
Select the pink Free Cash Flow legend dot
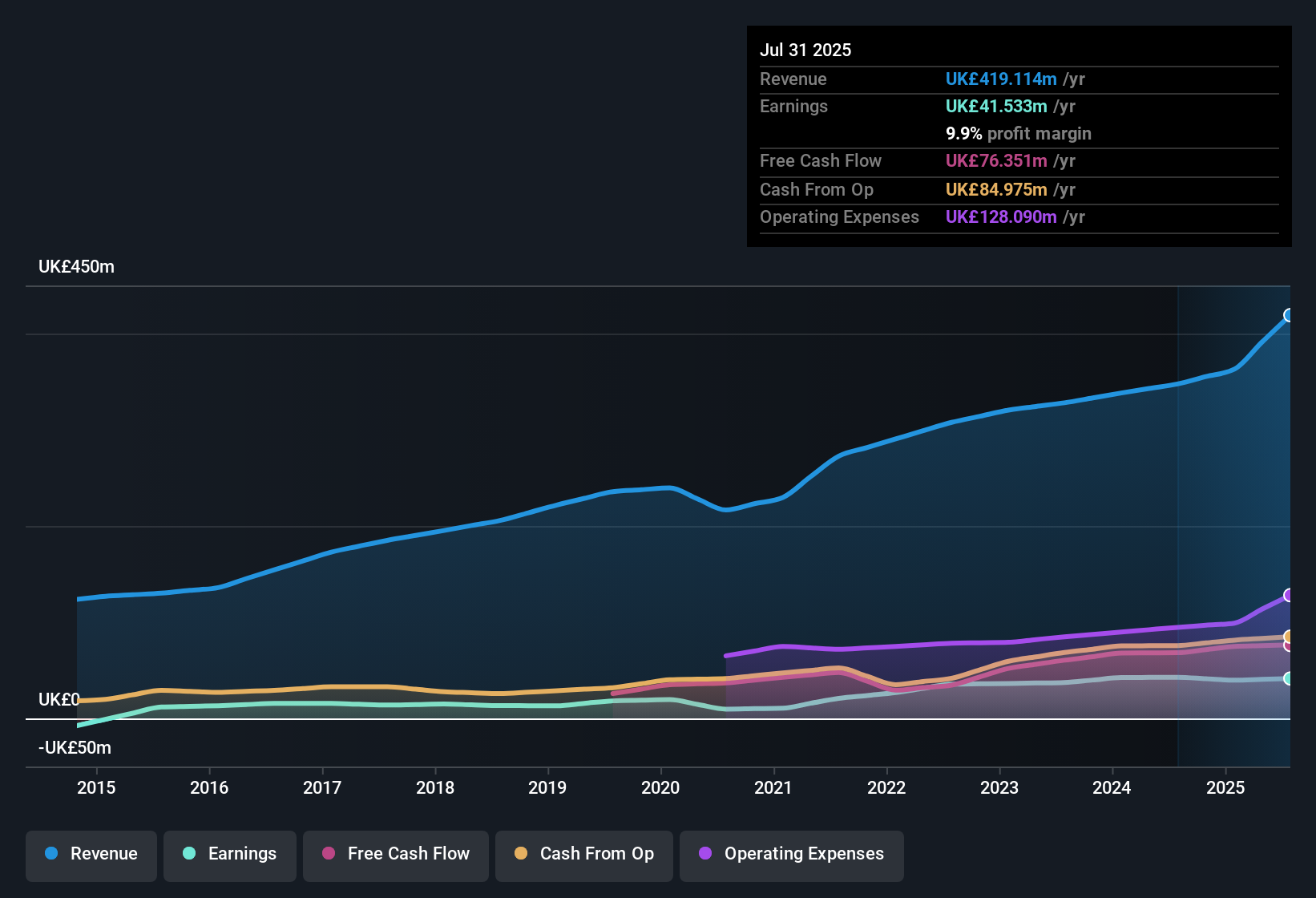click(329, 854)
